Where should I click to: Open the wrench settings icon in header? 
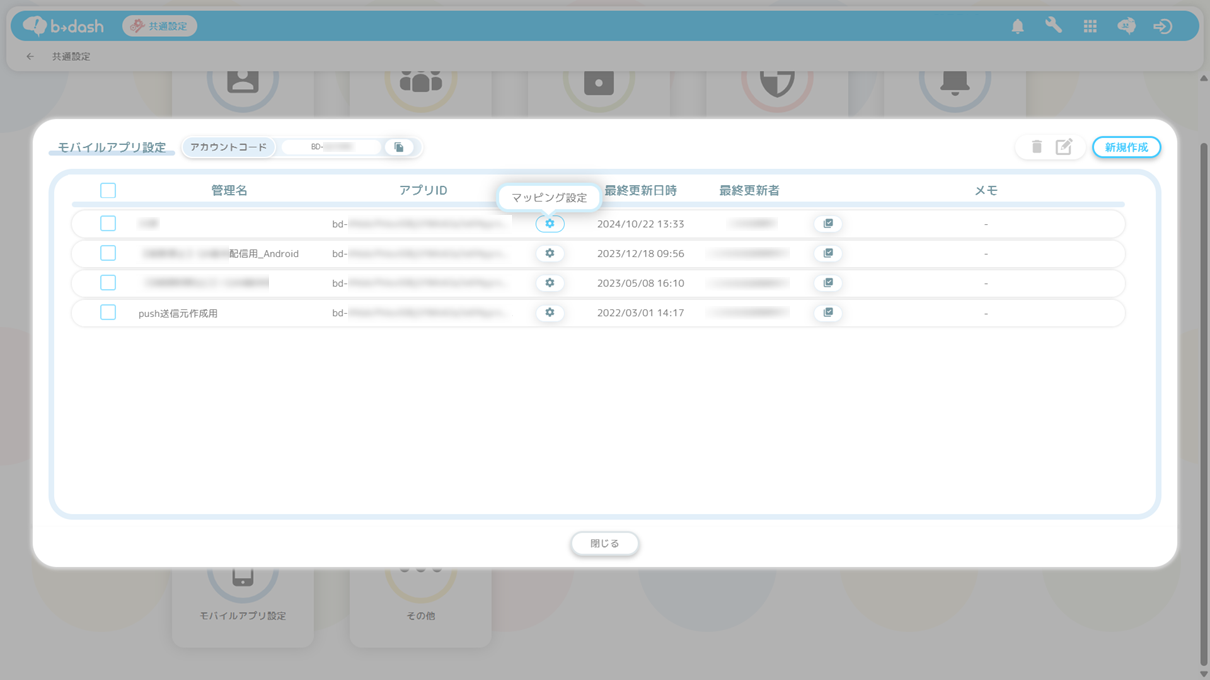click(x=1053, y=27)
